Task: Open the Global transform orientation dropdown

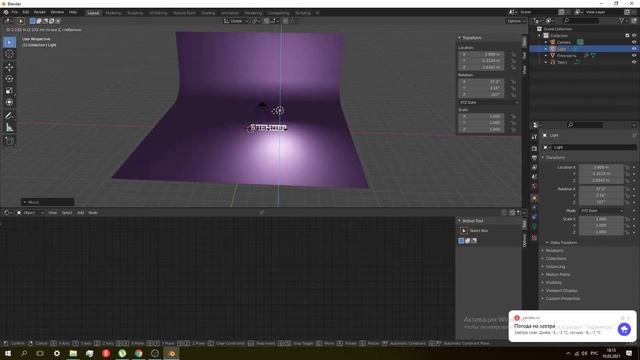Action: coord(236,21)
